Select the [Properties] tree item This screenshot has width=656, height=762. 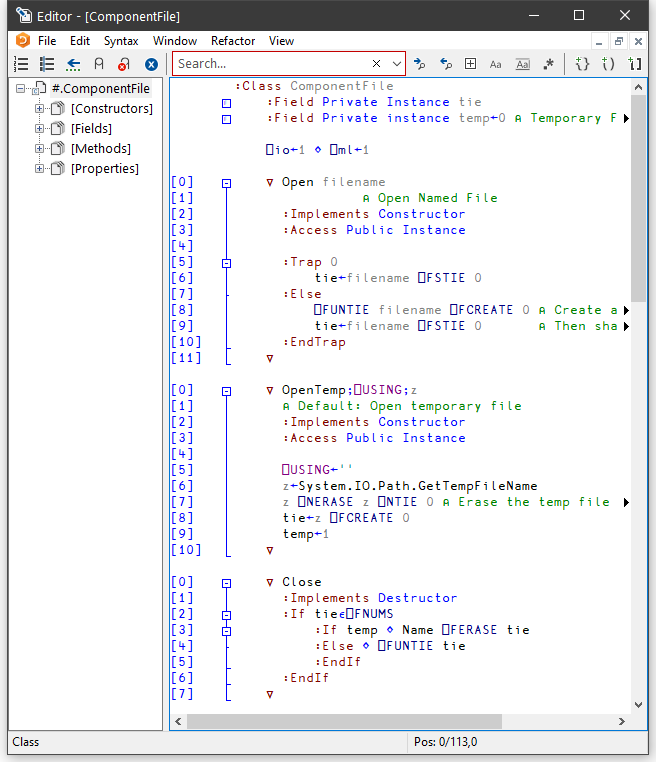pyautogui.click(x=104, y=168)
